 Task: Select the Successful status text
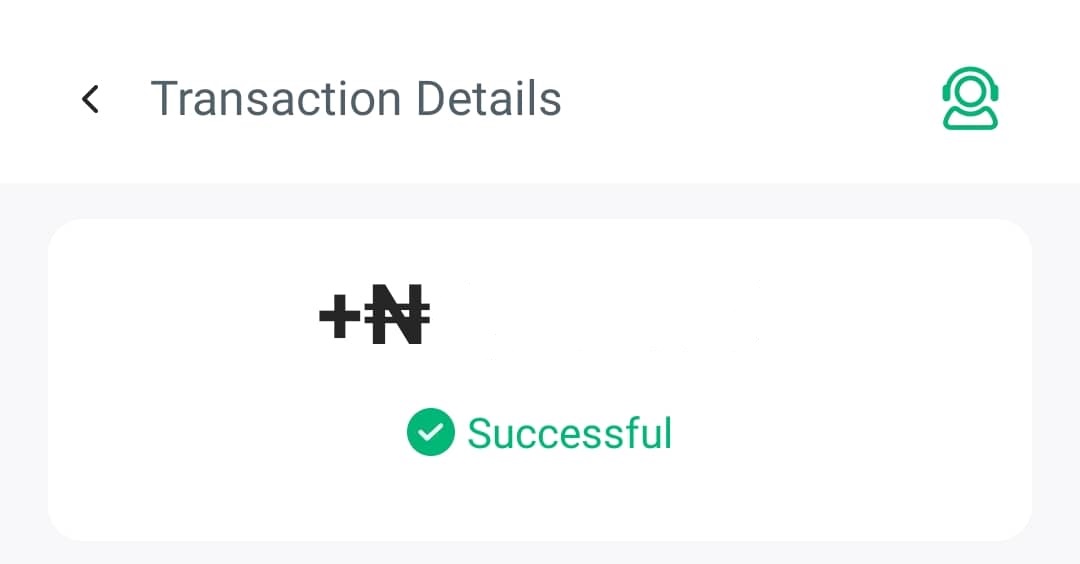[569, 433]
